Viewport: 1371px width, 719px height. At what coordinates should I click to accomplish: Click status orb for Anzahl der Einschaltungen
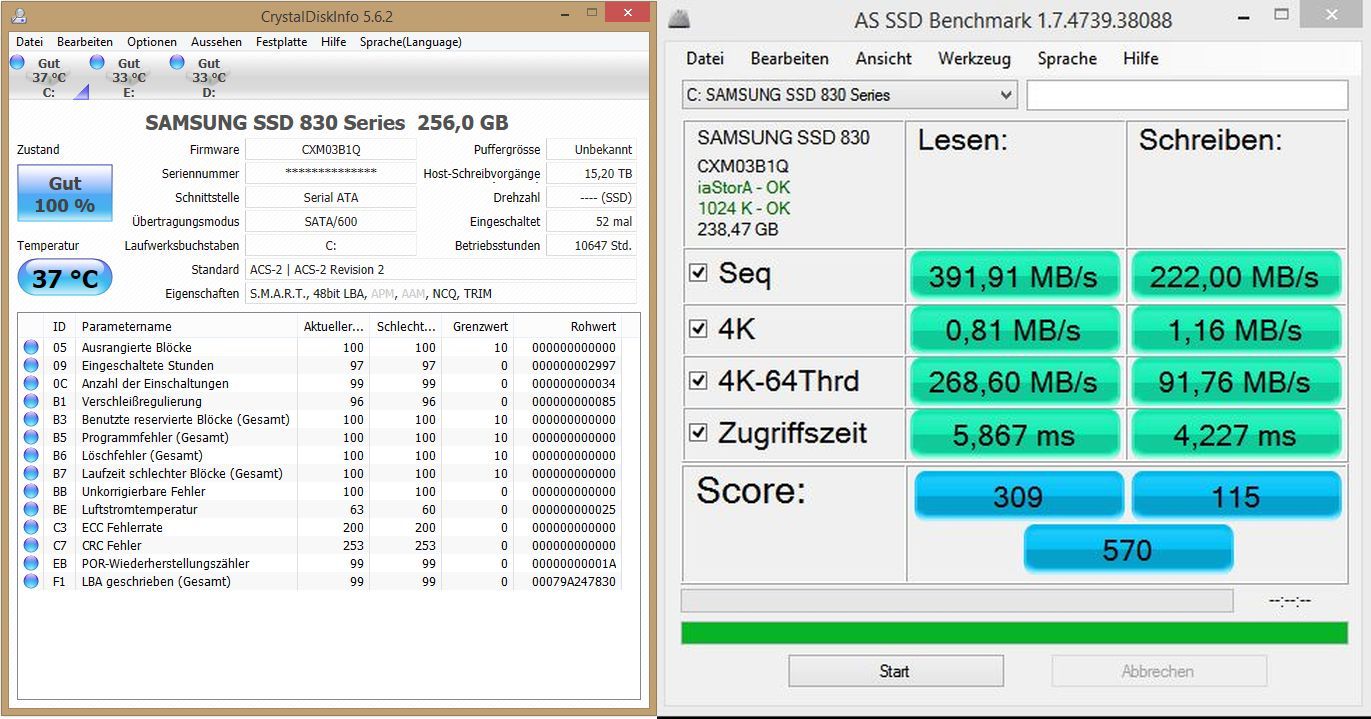pyautogui.click(x=31, y=383)
